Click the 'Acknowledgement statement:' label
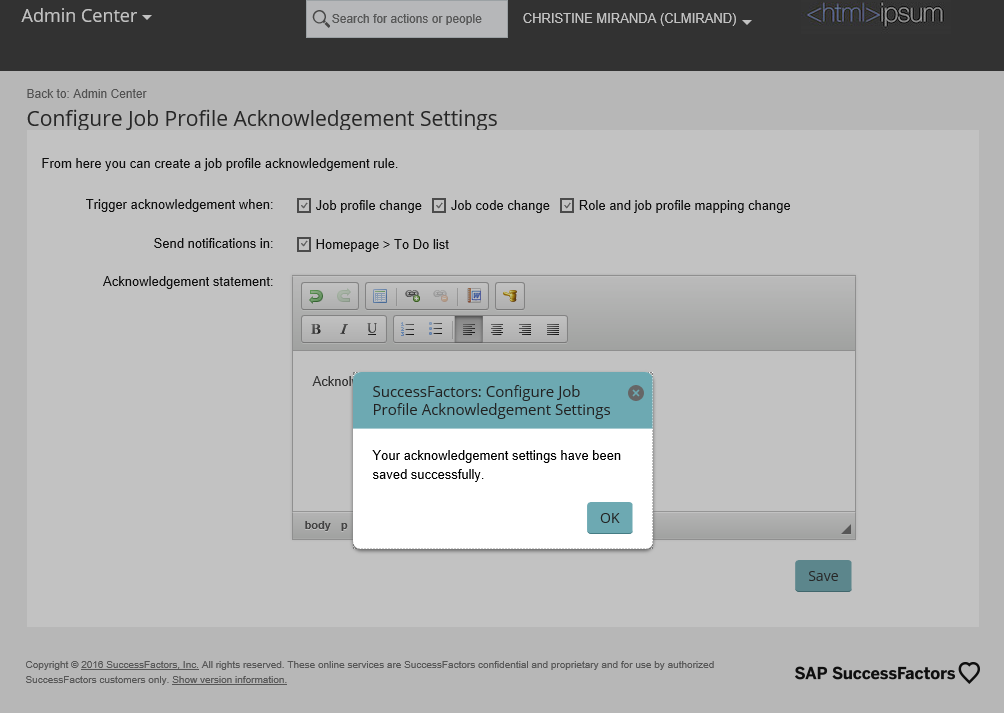This screenshot has width=1004, height=713. tap(188, 282)
